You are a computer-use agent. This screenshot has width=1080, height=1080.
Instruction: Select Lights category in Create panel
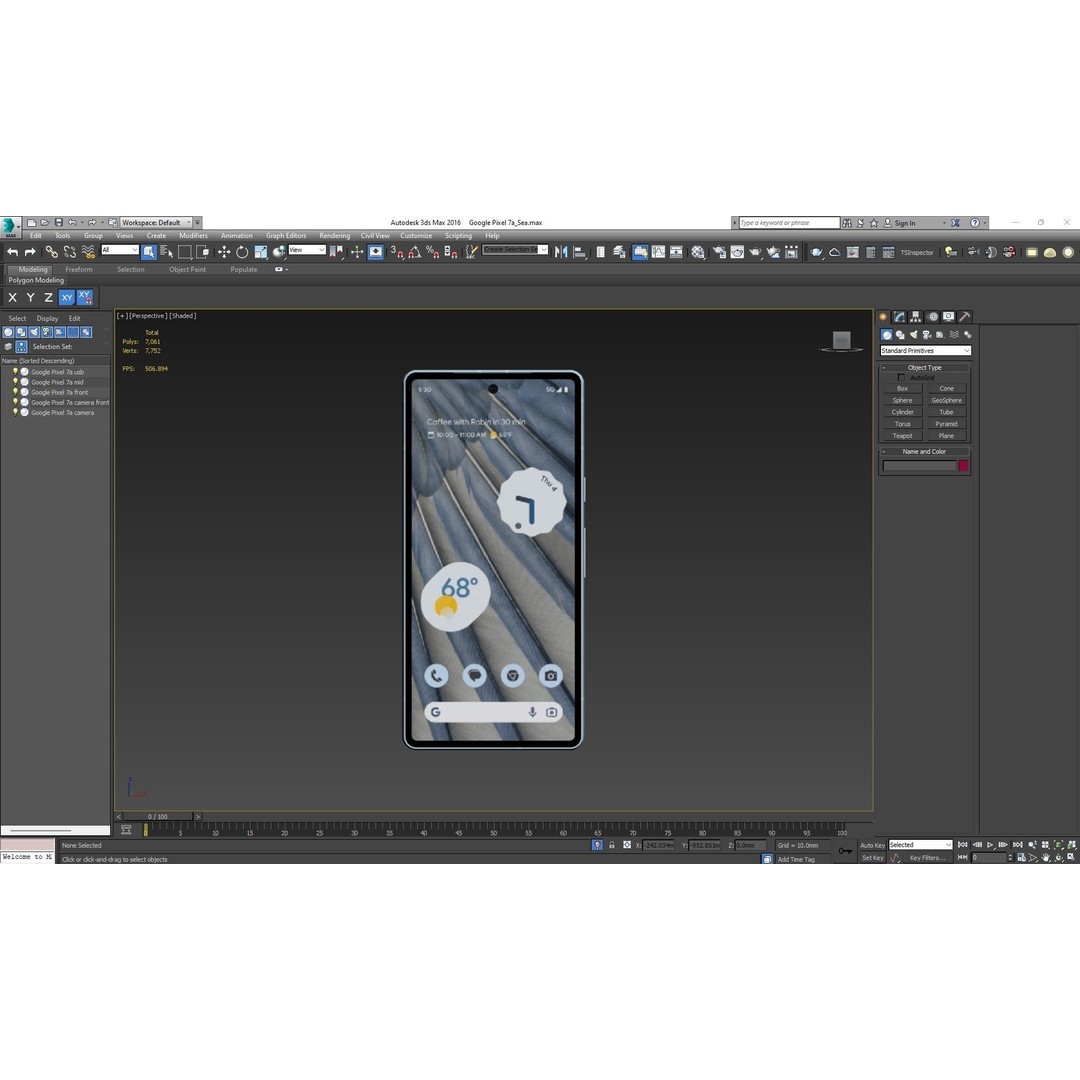[913, 335]
